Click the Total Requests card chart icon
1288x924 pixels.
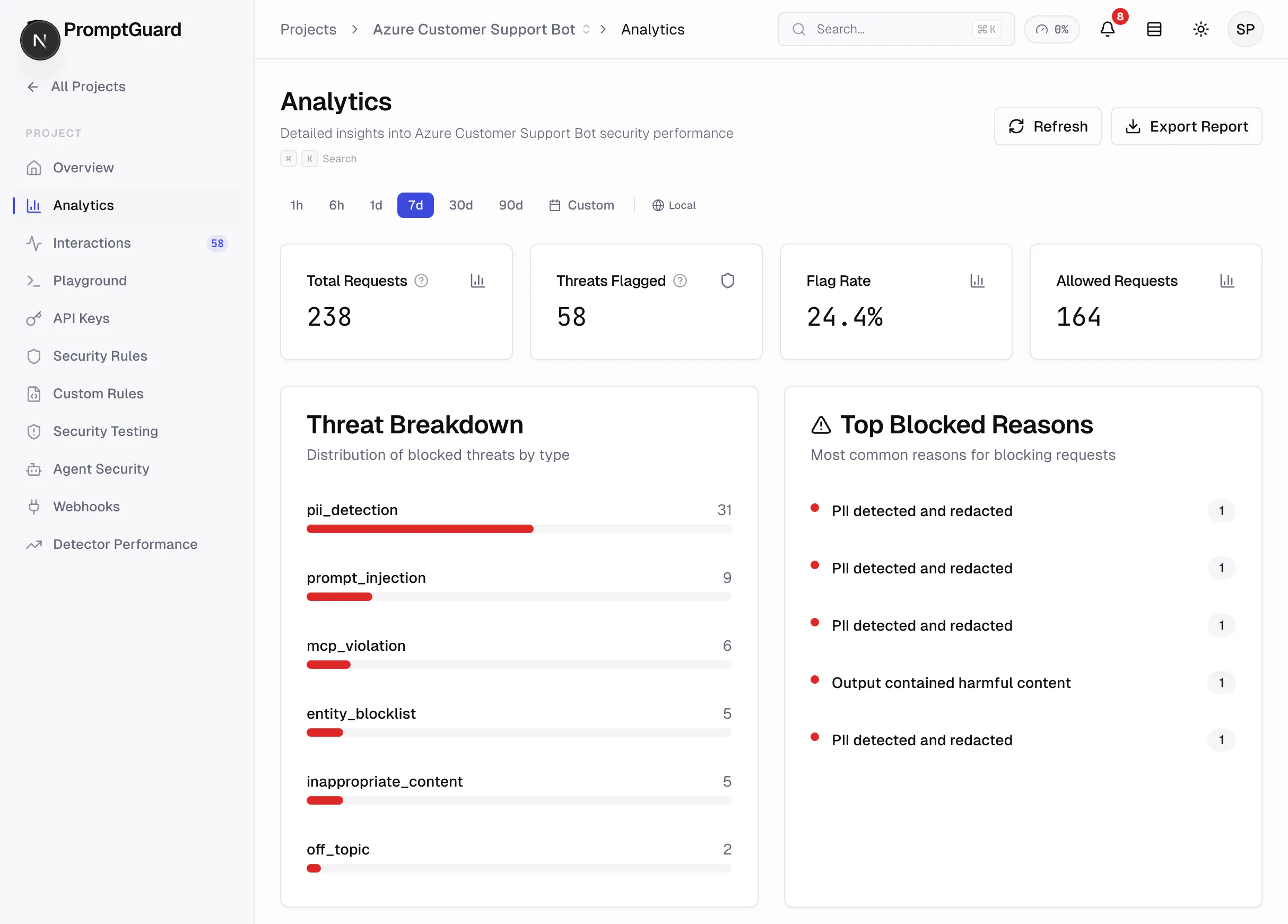(477, 281)
